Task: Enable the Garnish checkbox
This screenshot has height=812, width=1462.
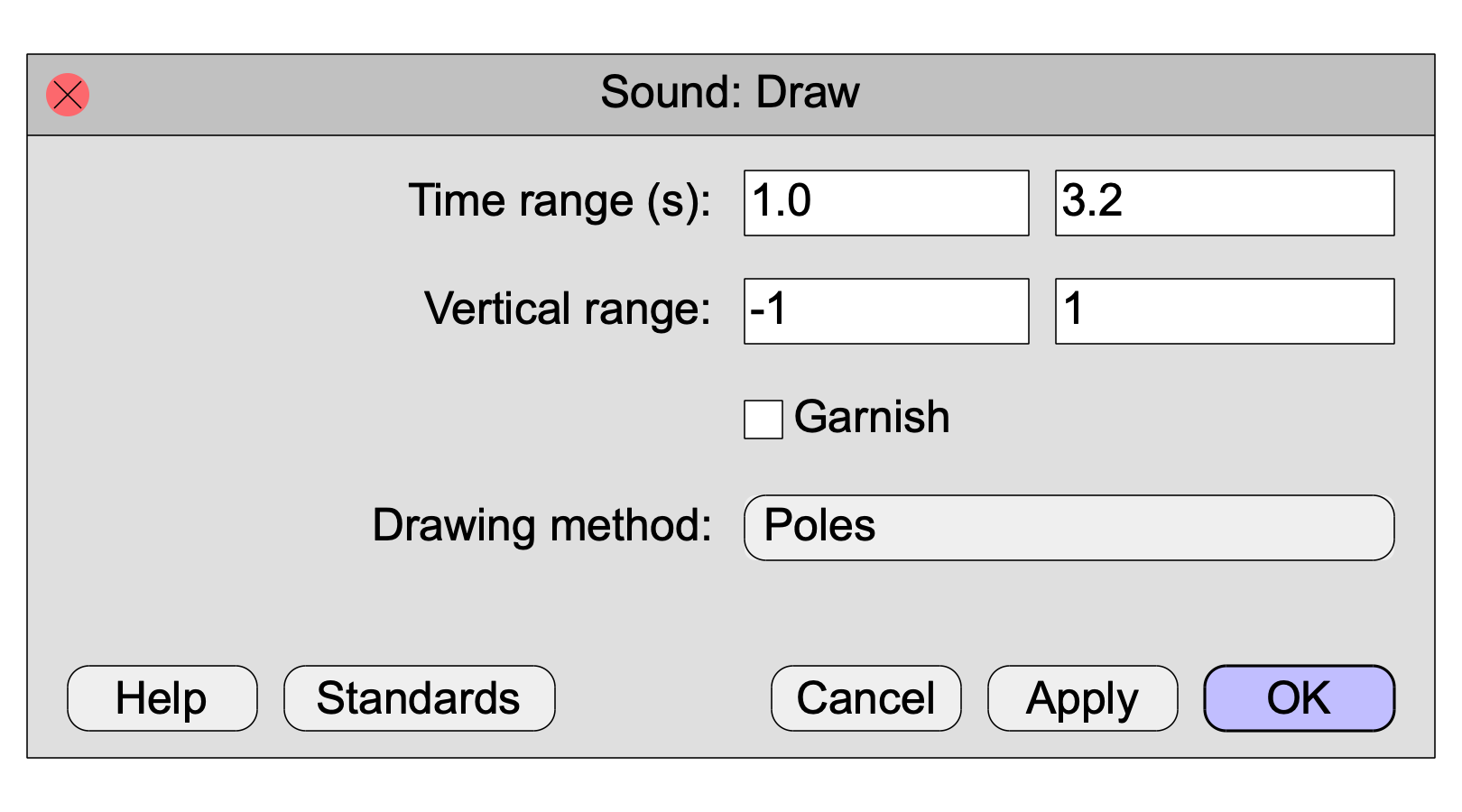Action: [763, 420]
